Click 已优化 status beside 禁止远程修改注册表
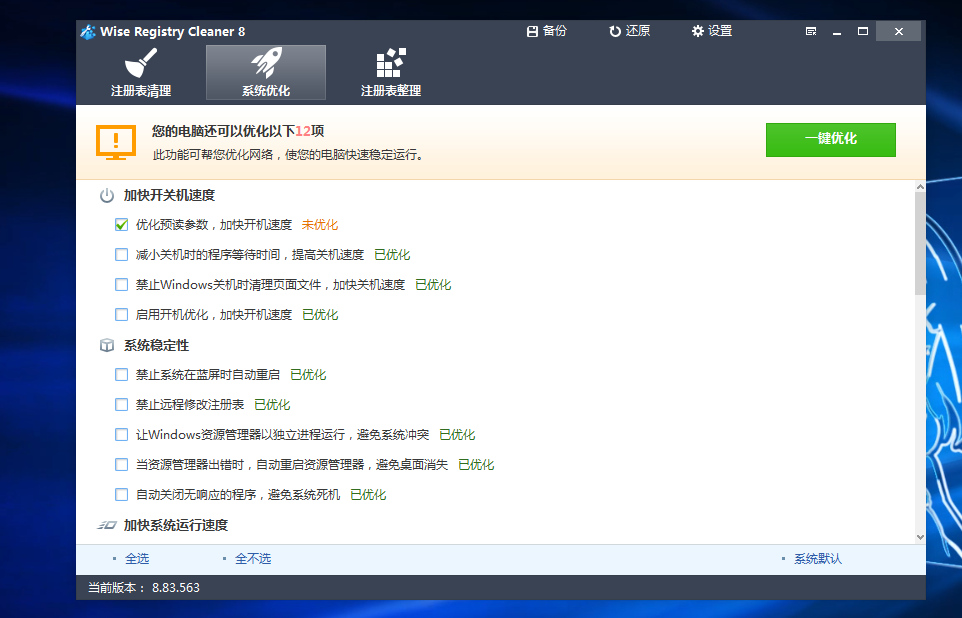The image size is (962, 618). [x=272, y=404]
